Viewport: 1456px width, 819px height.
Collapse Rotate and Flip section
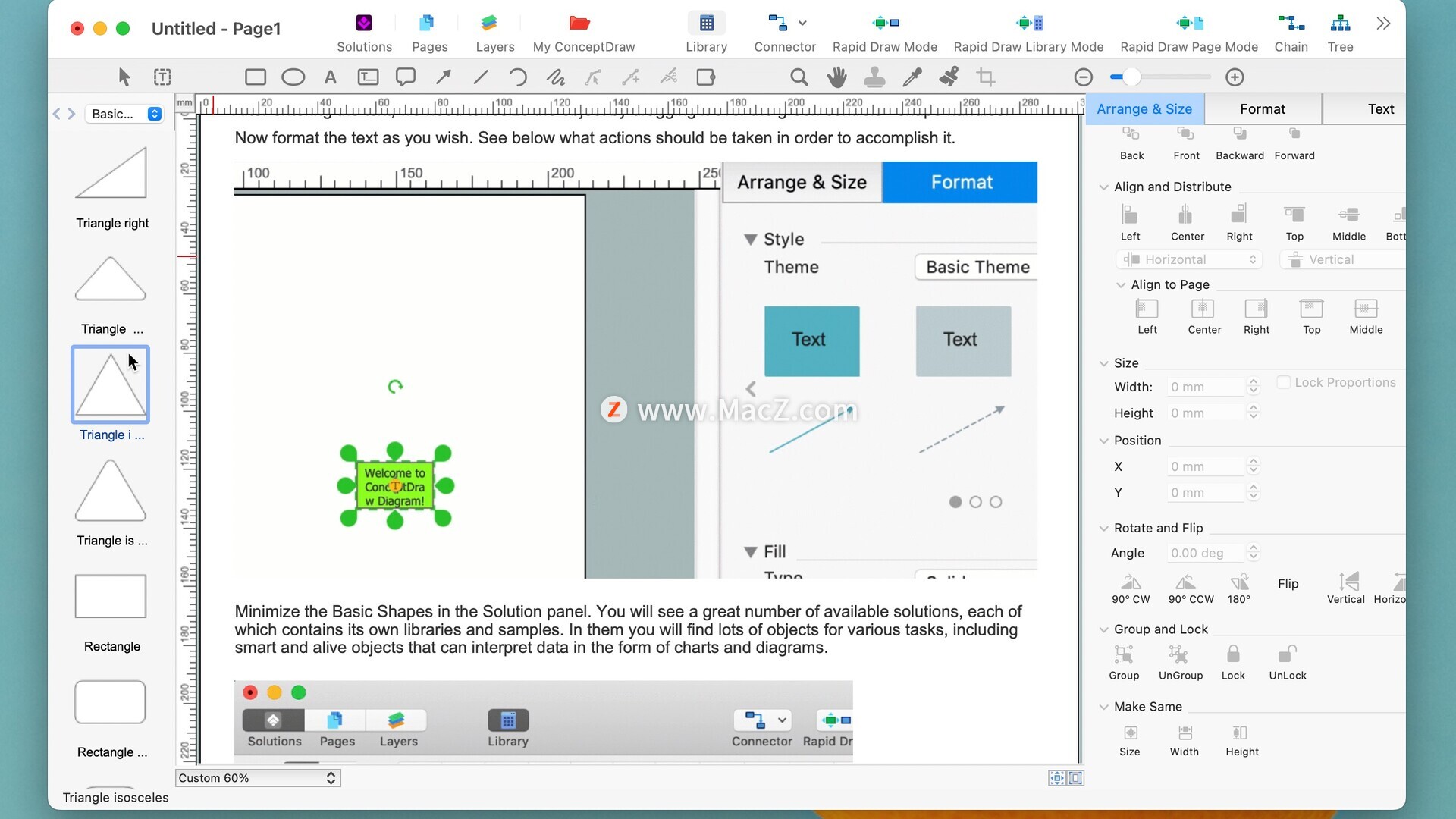1103,529
